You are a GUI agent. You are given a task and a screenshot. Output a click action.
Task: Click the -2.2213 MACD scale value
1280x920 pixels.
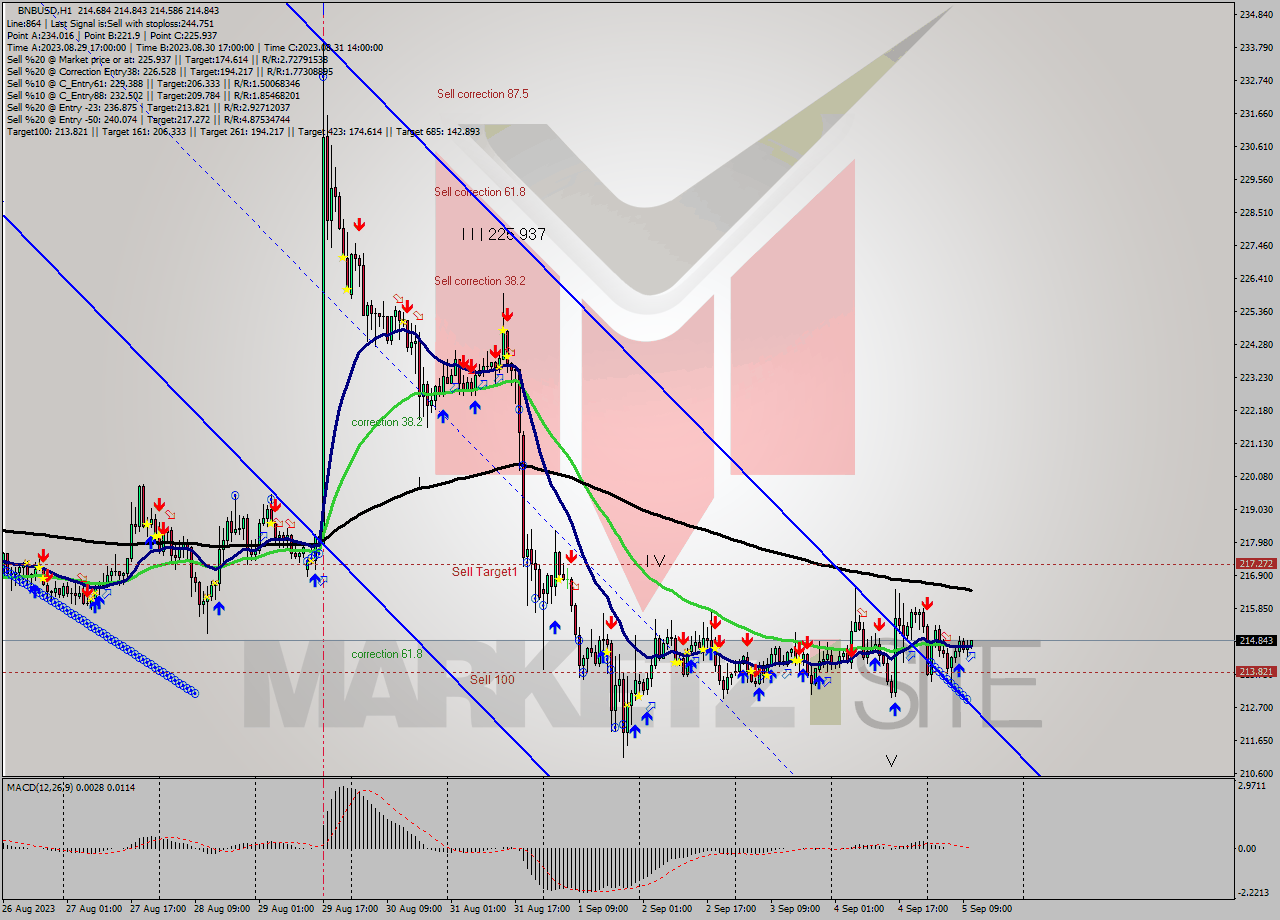(1256, 893)
